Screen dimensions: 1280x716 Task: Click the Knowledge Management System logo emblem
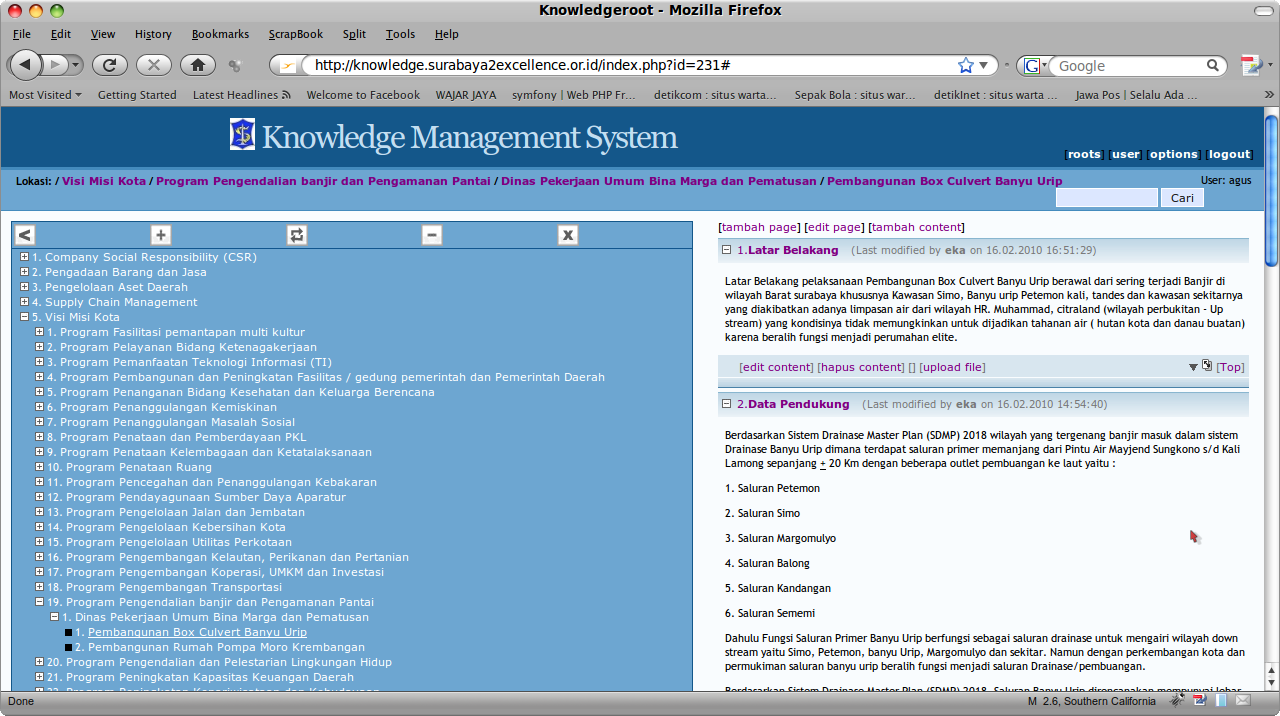(x=242, y=134)
